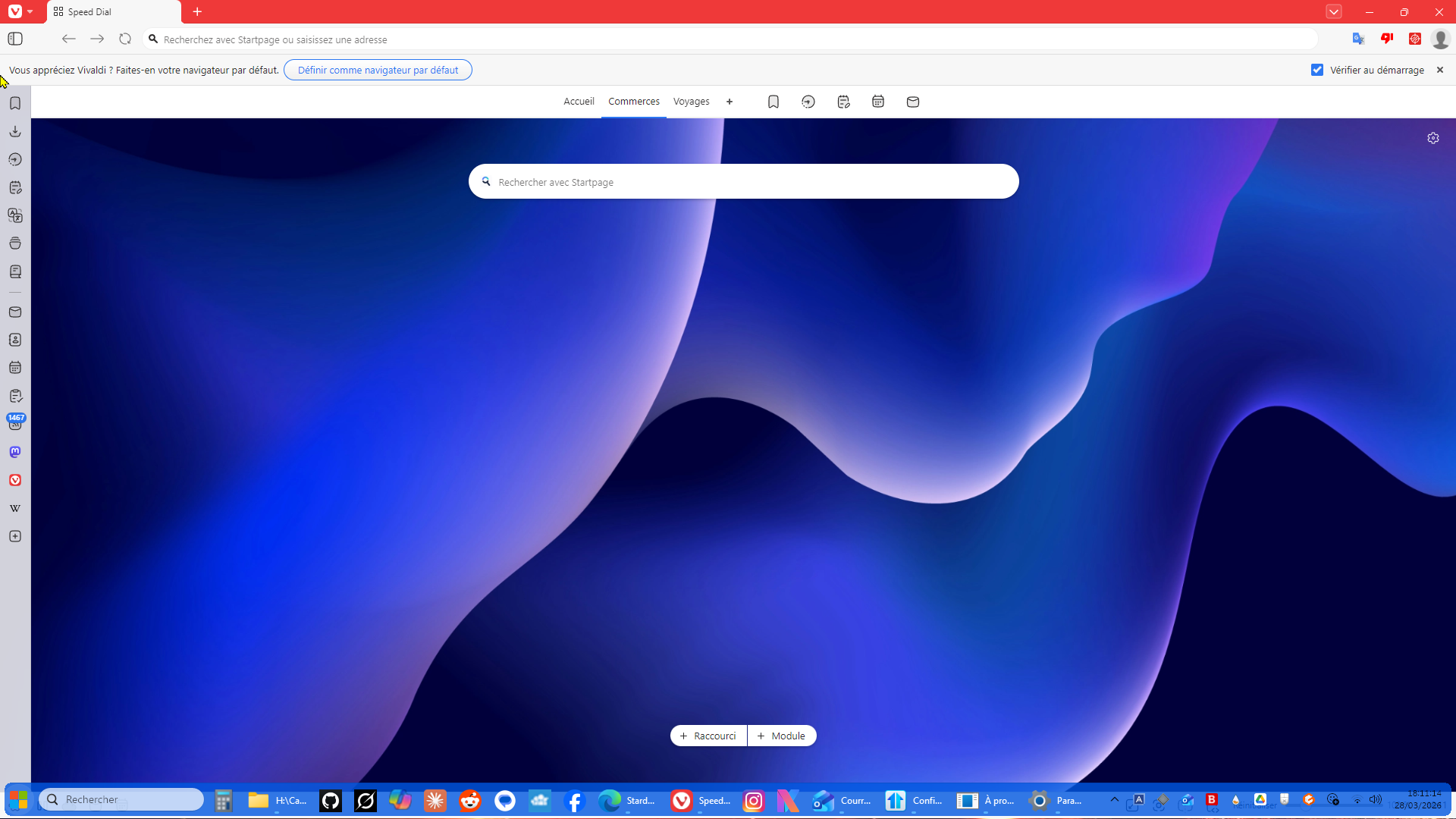
Task: Switch to the Voyages speed dial tab
Action: (x=691, y=102)
